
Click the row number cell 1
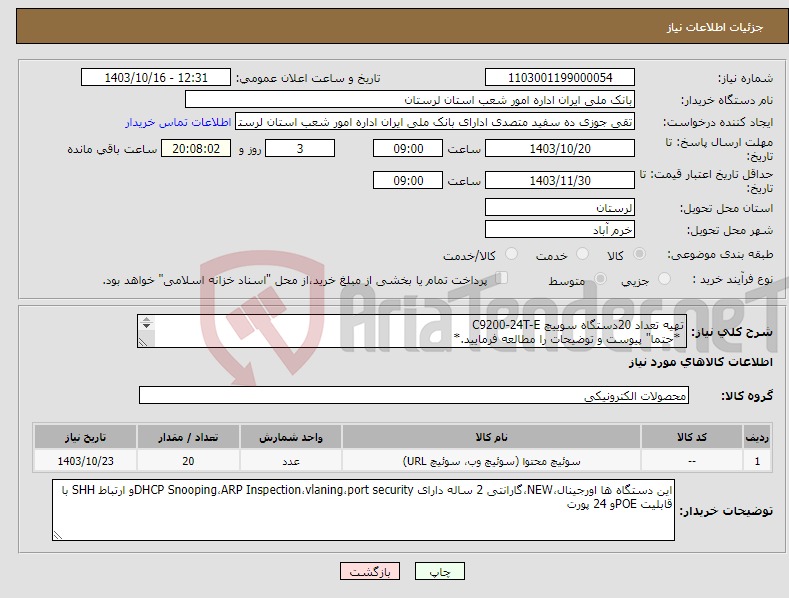click(757, 461)
